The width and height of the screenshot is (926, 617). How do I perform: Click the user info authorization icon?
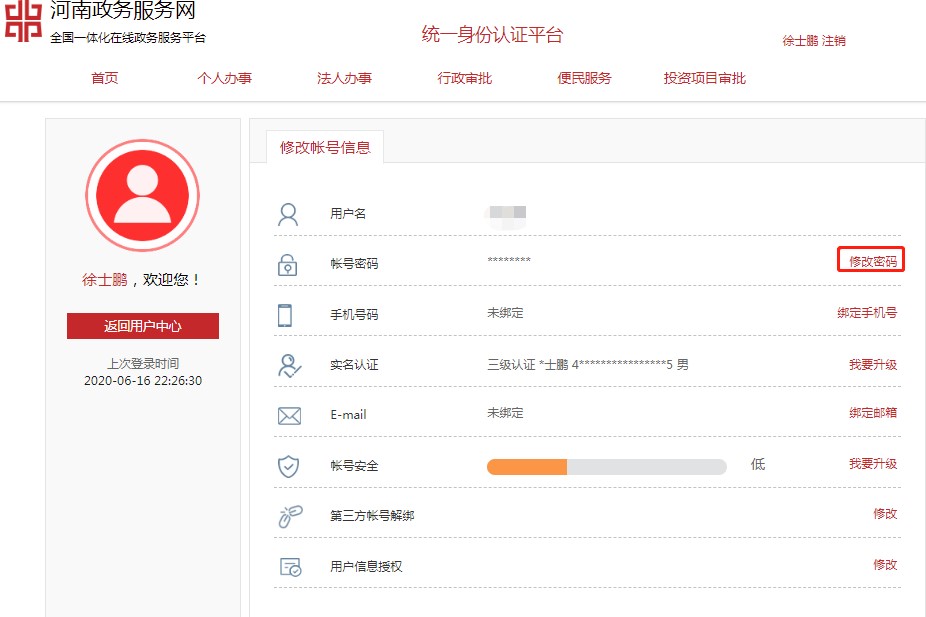pyautogui.click(x=290, y=567)
